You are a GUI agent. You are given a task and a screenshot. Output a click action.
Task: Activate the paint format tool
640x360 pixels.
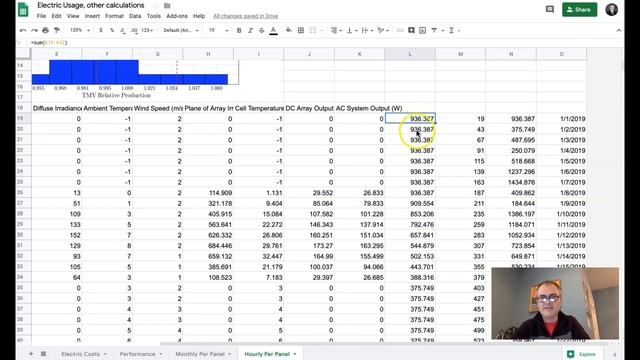pos(57,30)
